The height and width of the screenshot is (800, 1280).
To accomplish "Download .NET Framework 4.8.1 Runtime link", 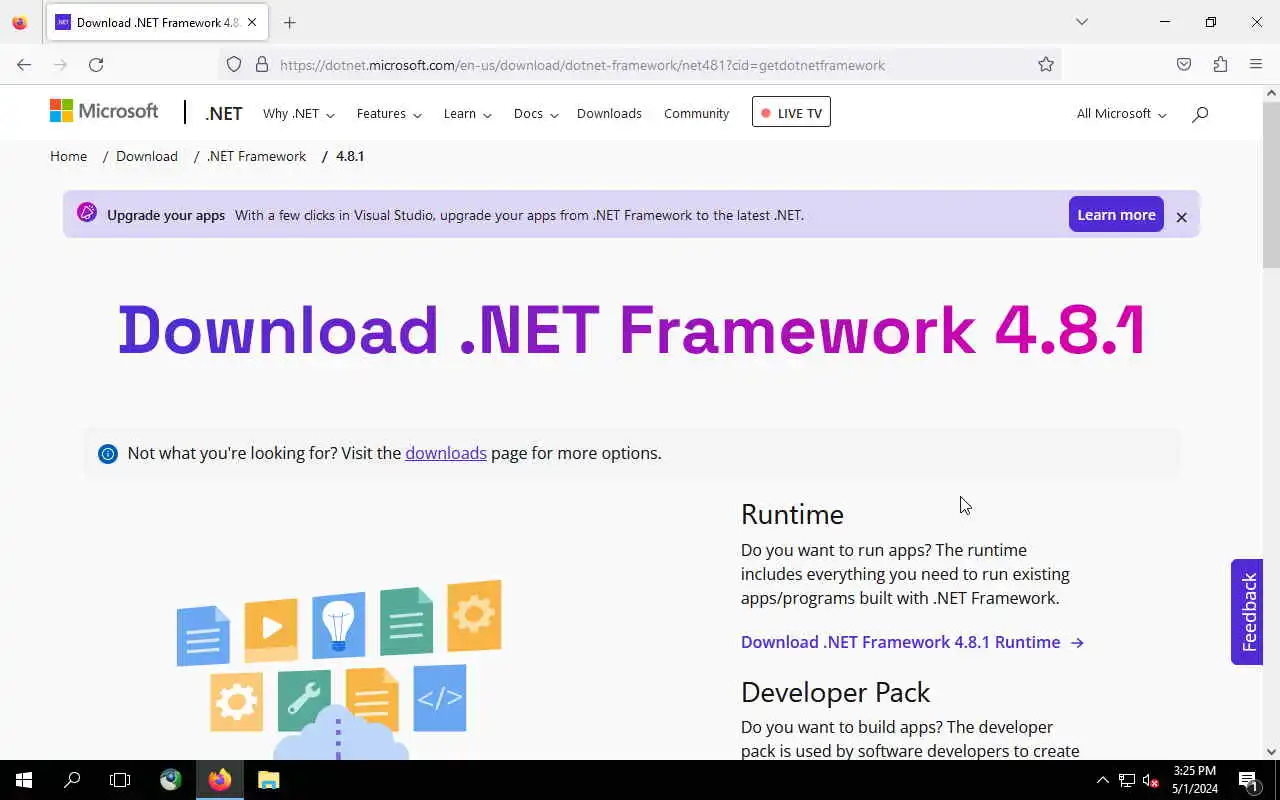I will pyautogui.click(x=912, y=642).
